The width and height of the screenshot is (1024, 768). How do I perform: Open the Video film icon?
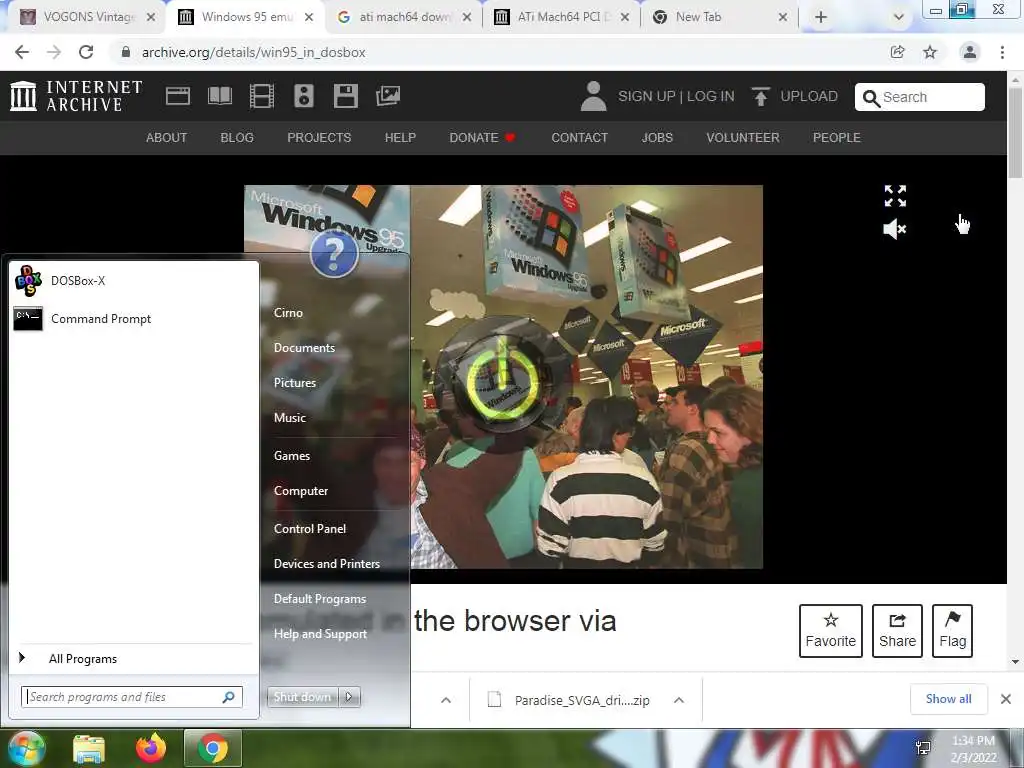(x=262, y=97)
